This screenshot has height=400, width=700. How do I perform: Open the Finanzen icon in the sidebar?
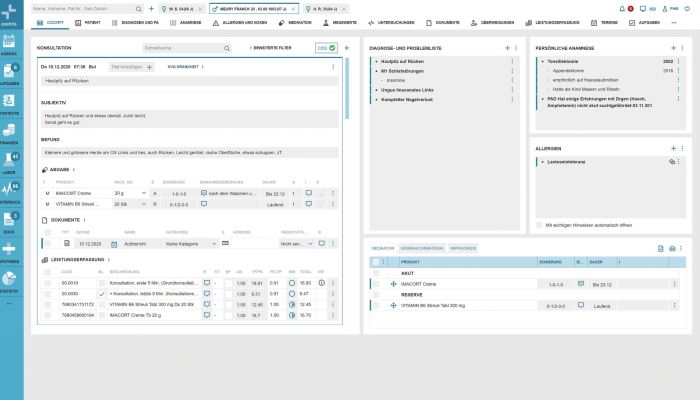click(9, 130)
